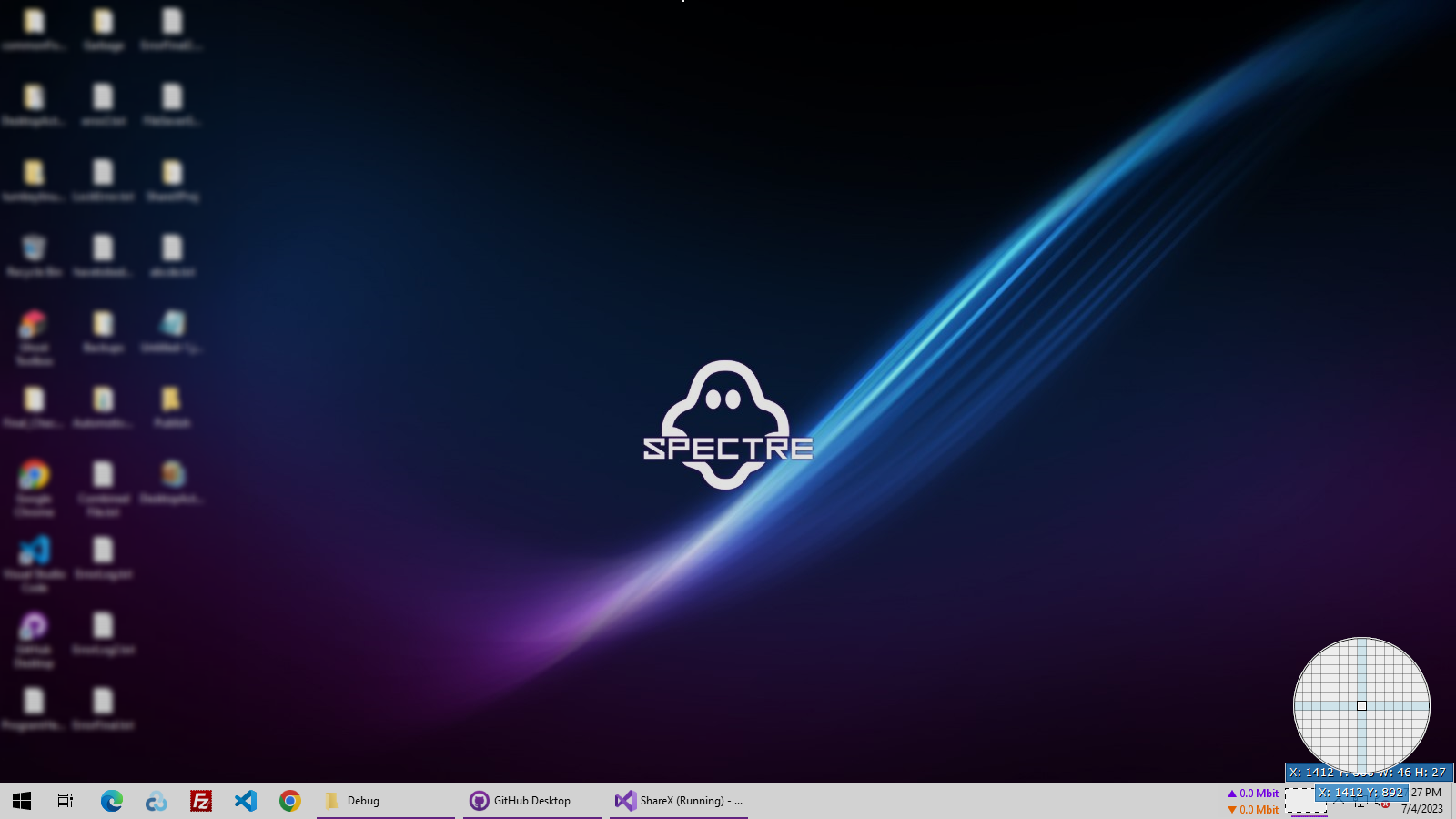Image resolution: width=1456 pixels, height=819 pixels.
Task: Open the Windows Start menu
Action: click(22, 801)
